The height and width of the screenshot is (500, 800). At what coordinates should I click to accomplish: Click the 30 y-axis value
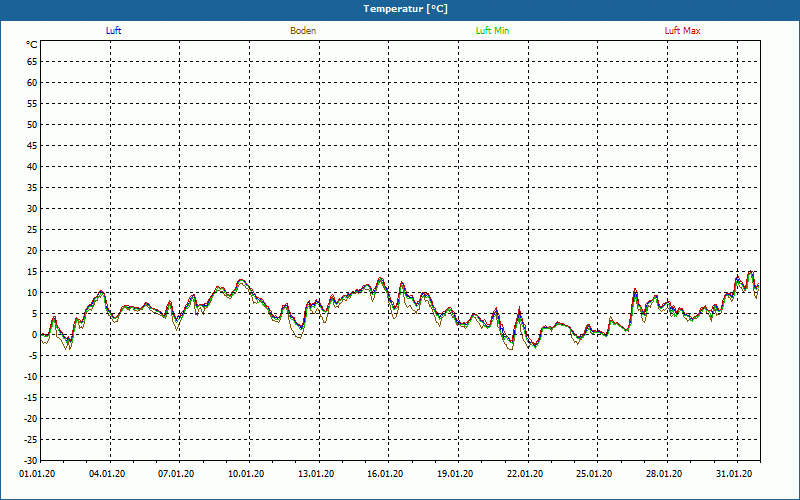[32, 209]
